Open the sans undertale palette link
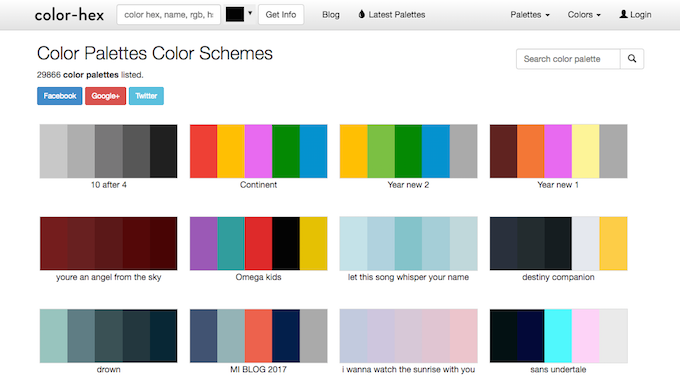Screen dimensions: 680x387 tap(558, 370)
